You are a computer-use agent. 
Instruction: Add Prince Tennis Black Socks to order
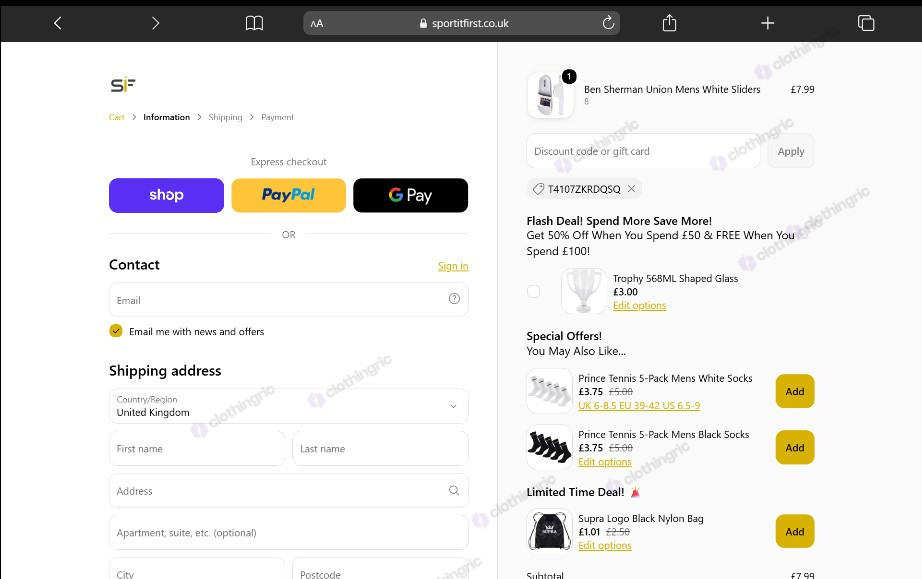795,447
